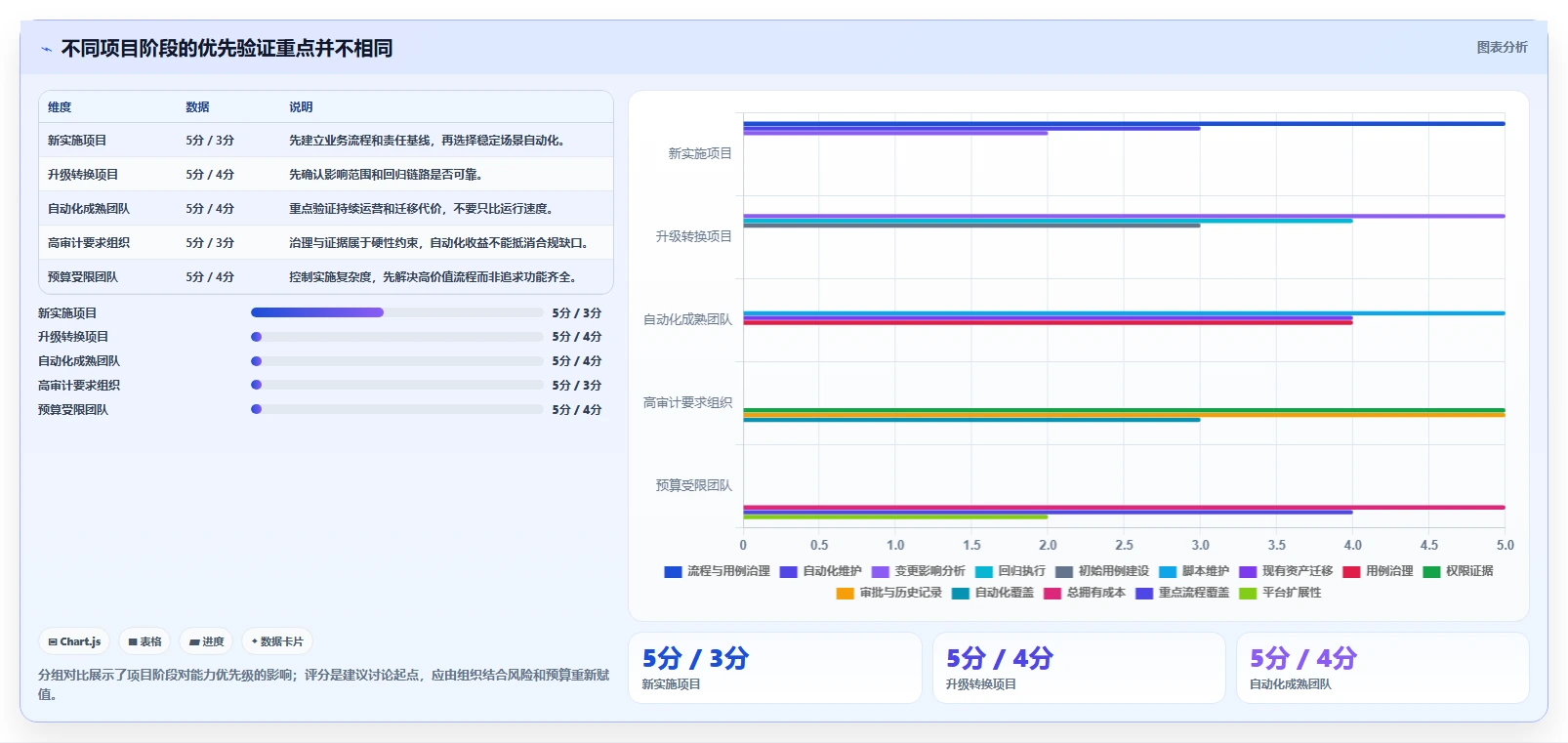Click the dark blue 新实施项目 top bar
1568x743 pixels.
(x=1124, y=124)
